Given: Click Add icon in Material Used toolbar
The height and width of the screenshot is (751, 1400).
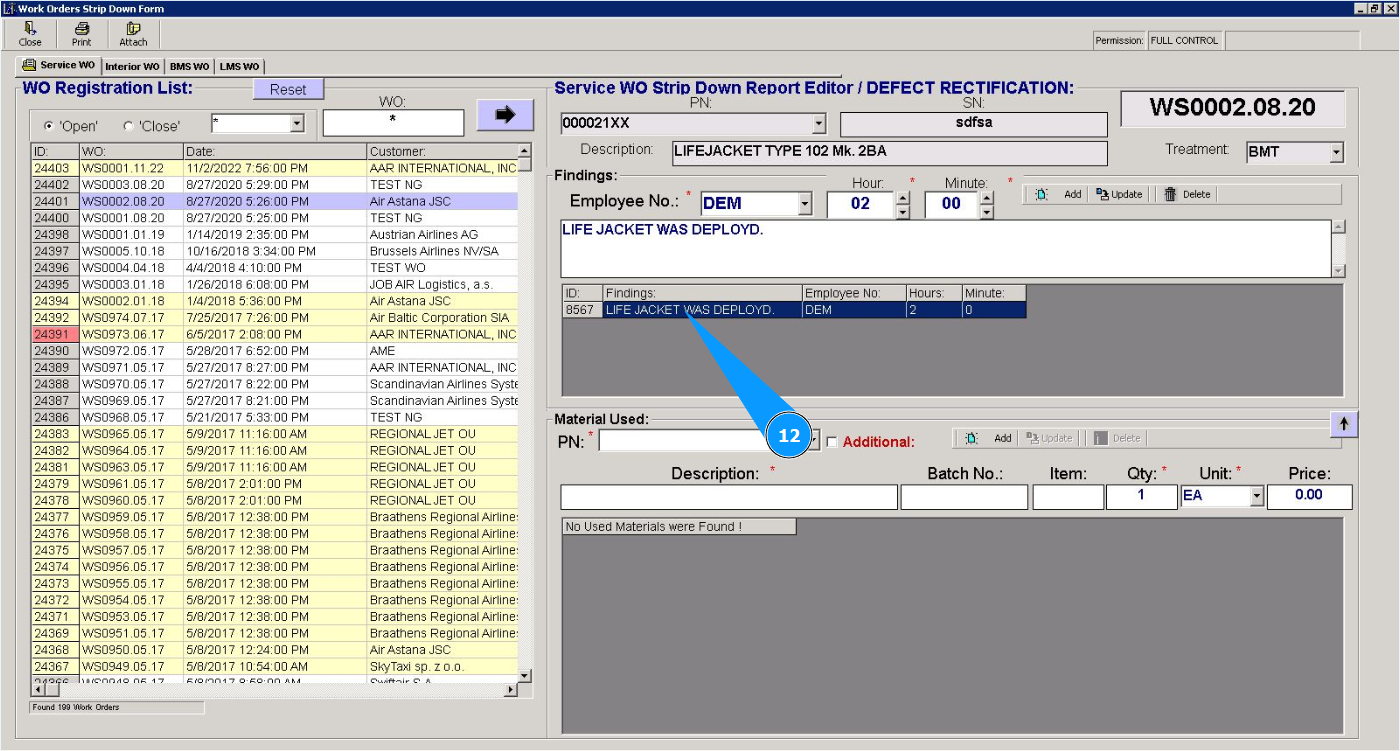Looking at the screenshot, I should (x=972, y=438).
